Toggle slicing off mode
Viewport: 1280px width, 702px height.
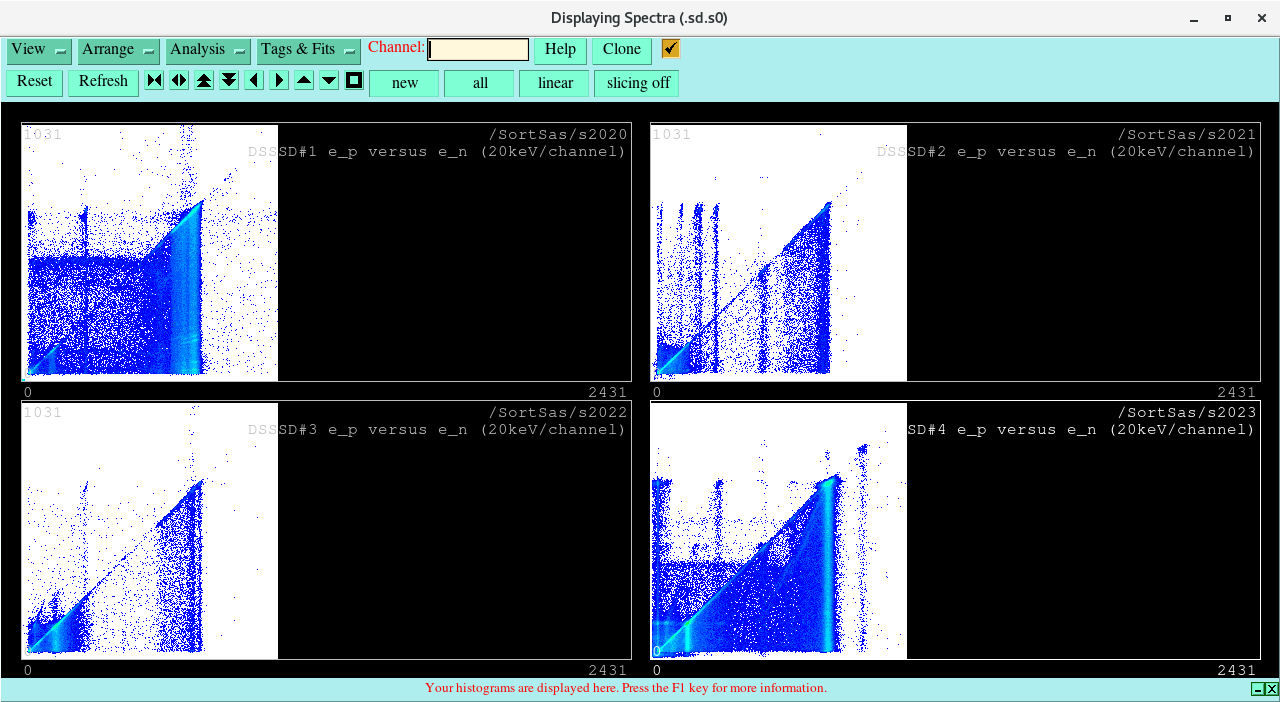[x=636, y=83]
